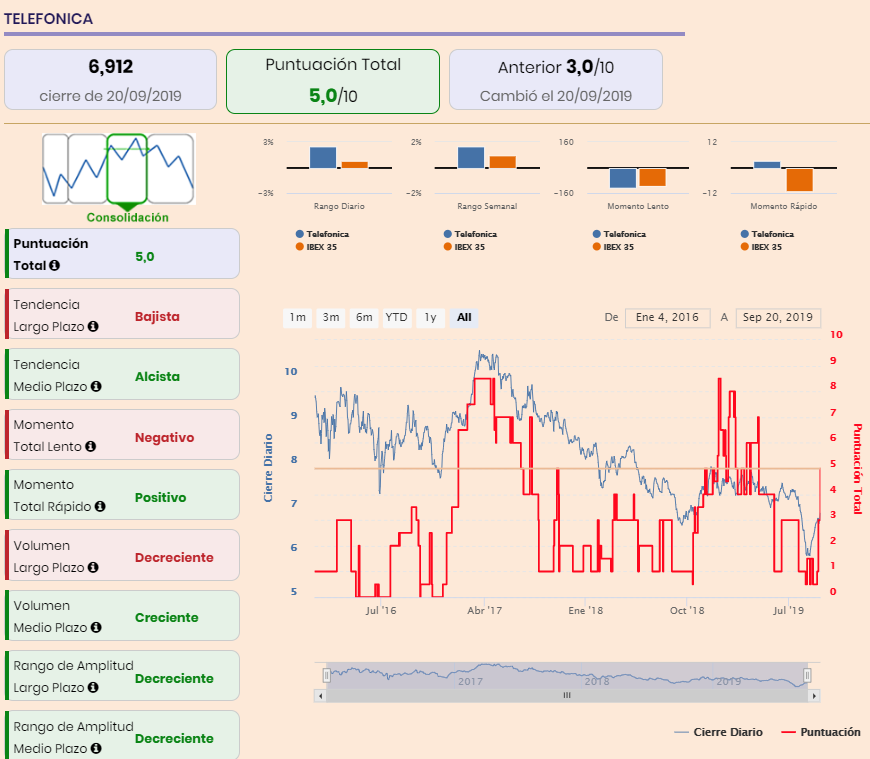The width and height of the screenshot is (870, 759).
Task: Open info icon for Volumen Medio Plazo
Action: pos(96,627)
